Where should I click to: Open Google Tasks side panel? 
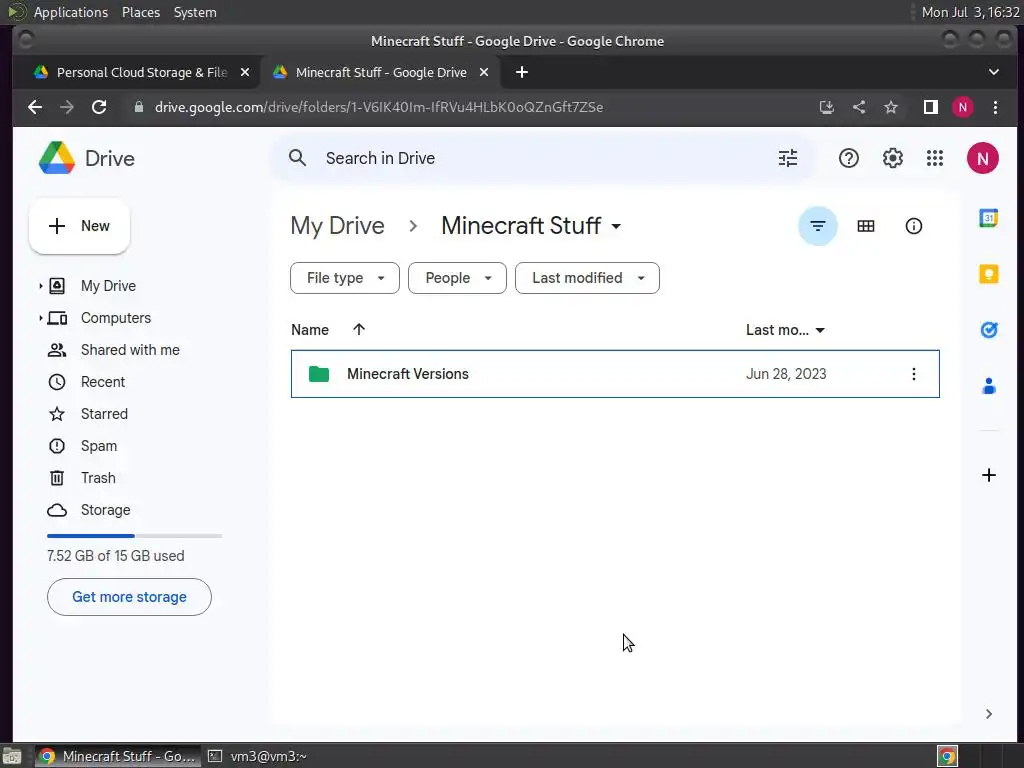point(988,330)
